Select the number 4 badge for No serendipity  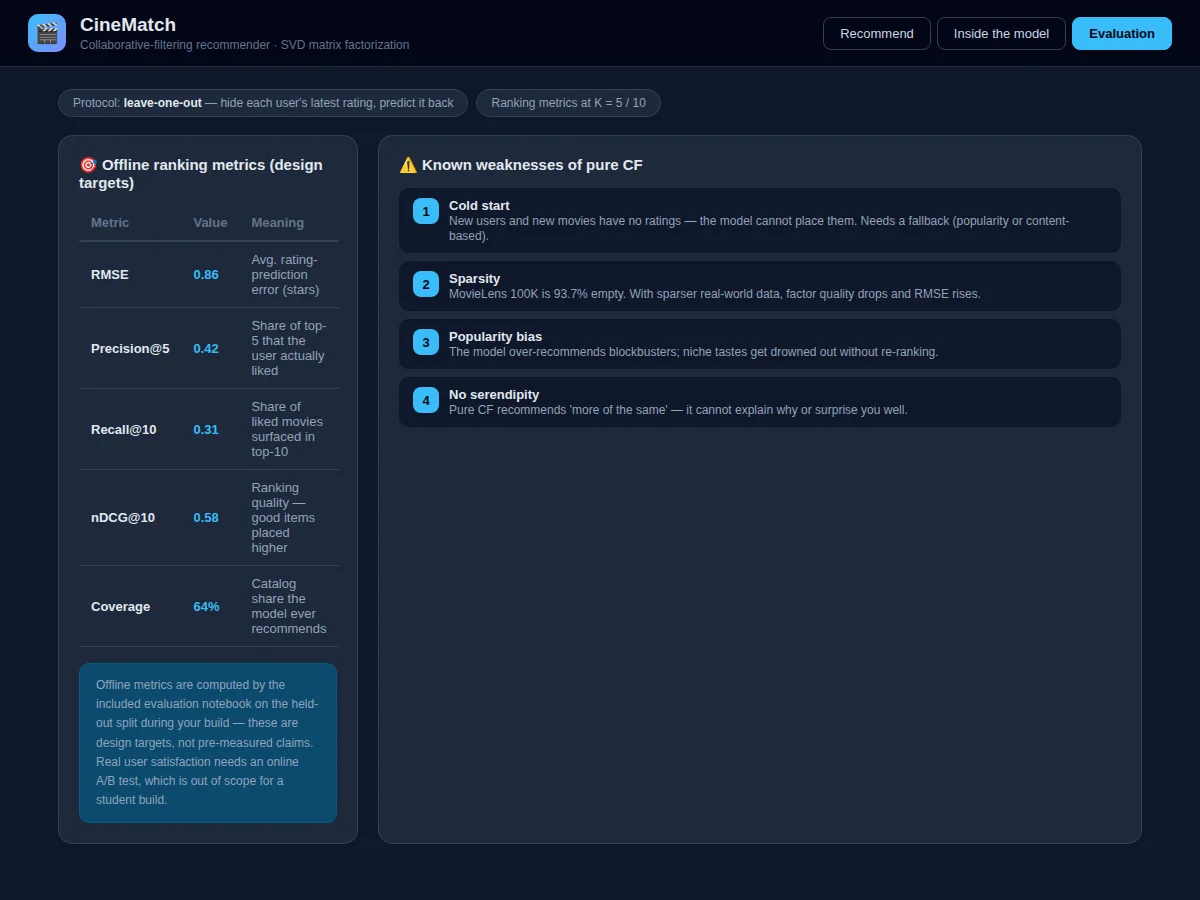(x=426, y=400)
